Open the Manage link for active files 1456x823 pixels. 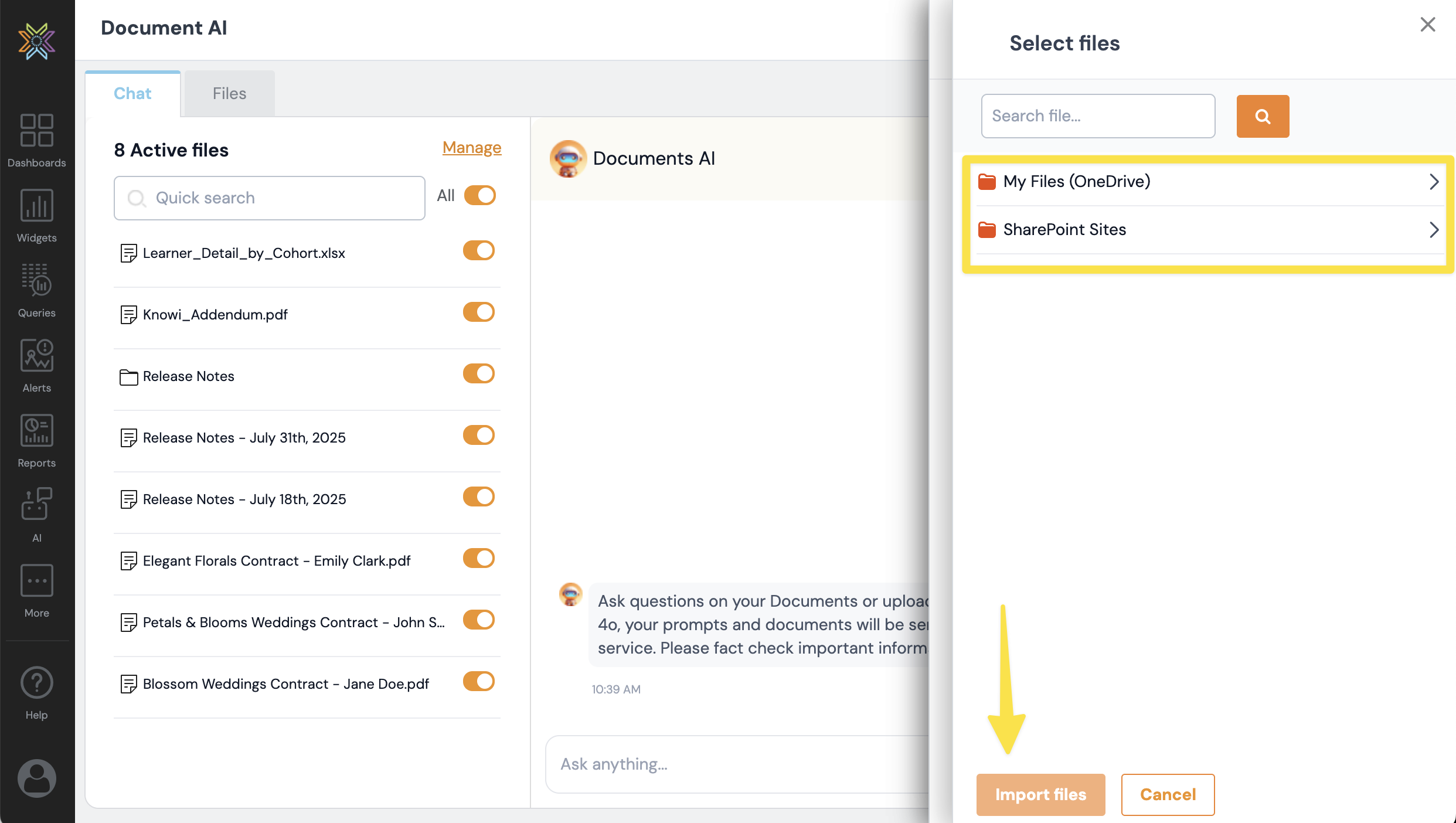point(471,148)
